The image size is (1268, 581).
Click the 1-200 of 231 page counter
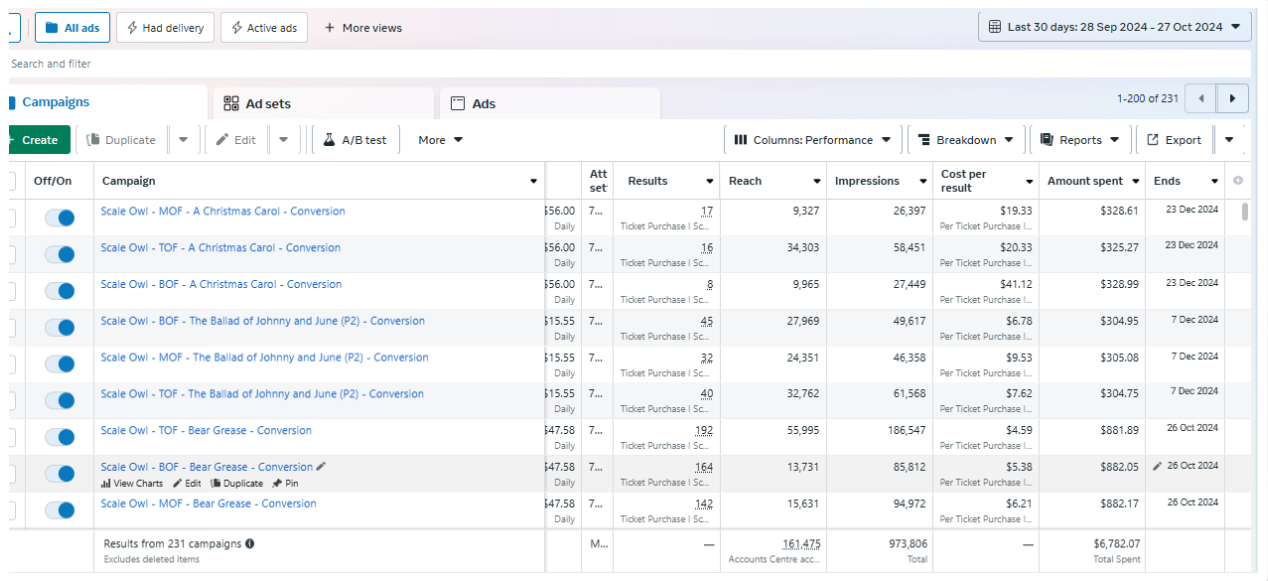pyautogui.click(x=1147, y=98)
